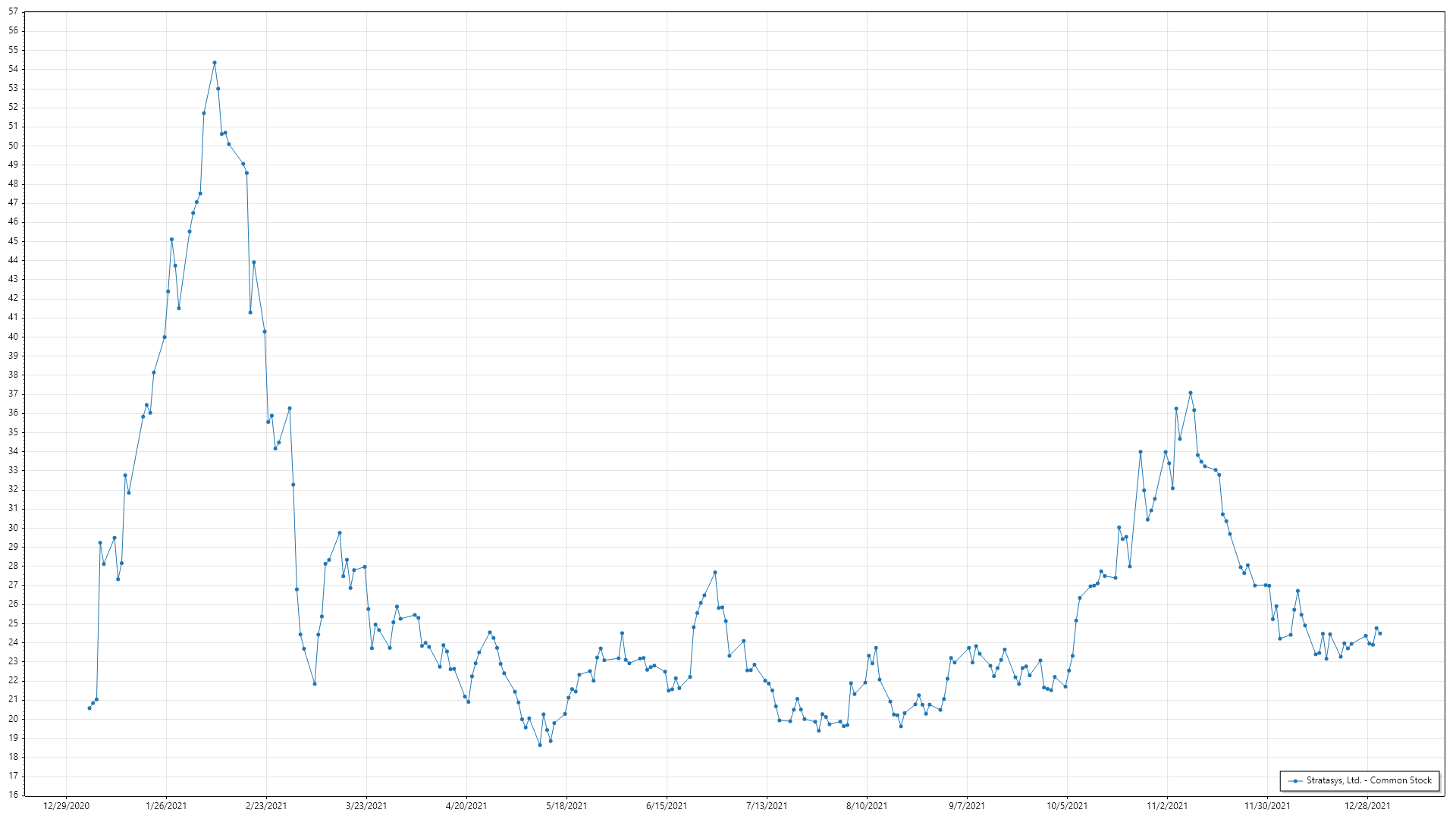Click the 16 label on y-axis
The width and height of the screenshot is (1456, 819).
(x=14, y=795)
